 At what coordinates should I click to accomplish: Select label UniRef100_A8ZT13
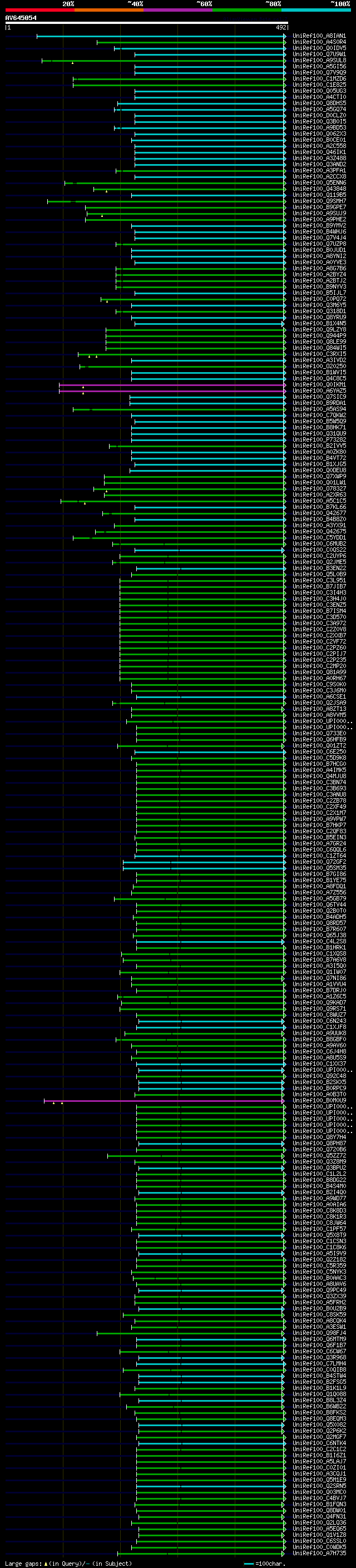point(319,709)
